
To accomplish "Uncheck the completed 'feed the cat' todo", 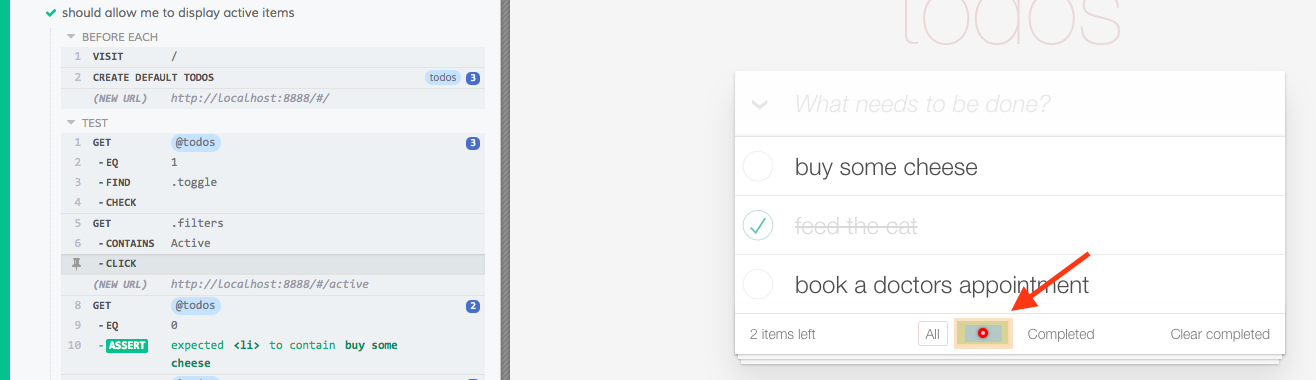I will pos(759,226).
